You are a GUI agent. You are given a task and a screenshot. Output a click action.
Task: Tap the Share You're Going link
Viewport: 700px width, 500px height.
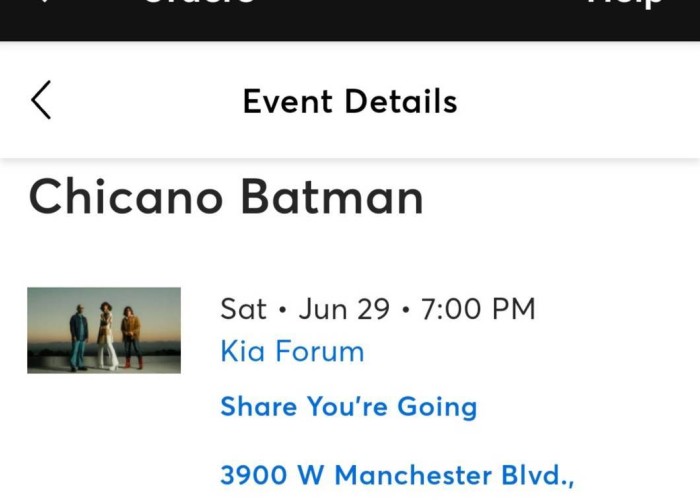(x=349, y=407)
